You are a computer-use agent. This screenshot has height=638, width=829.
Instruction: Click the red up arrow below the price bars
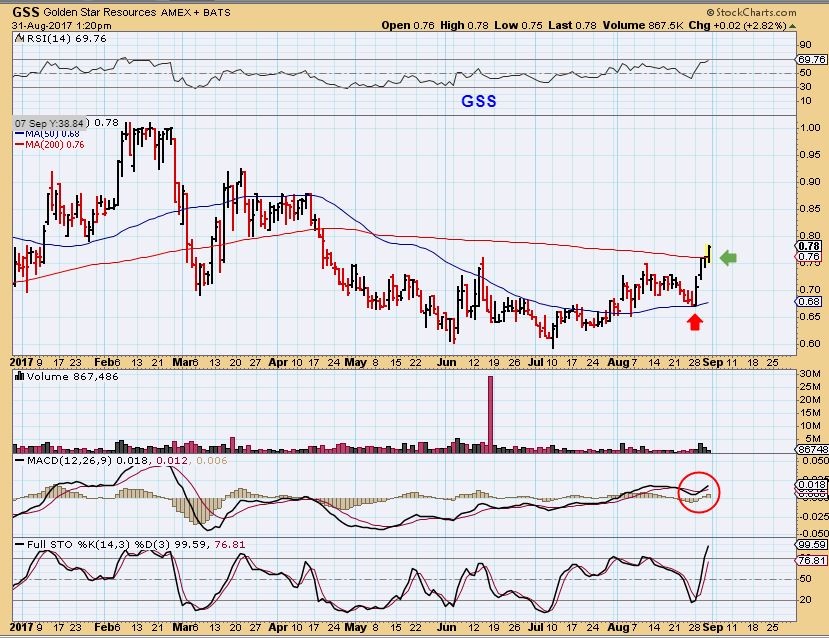[696, 321]
